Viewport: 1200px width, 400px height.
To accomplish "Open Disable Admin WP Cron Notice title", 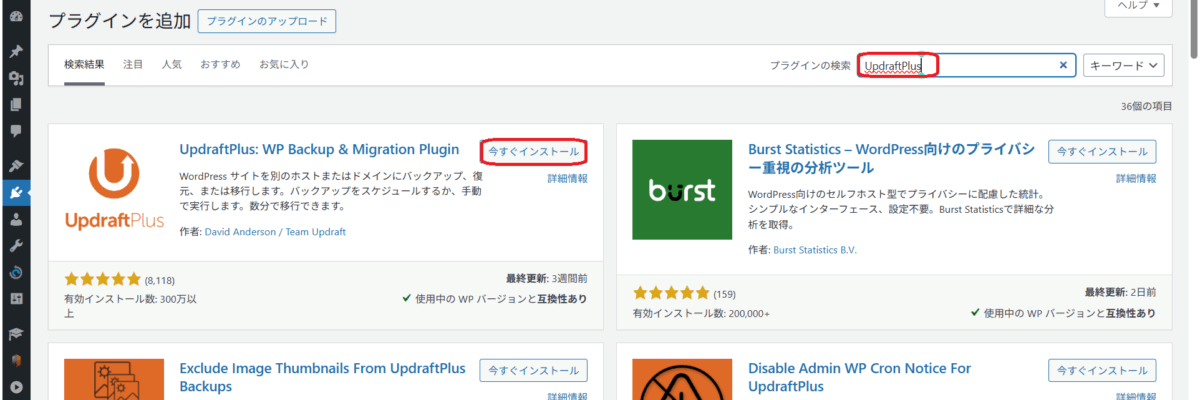I will click(x=859, y=377).
